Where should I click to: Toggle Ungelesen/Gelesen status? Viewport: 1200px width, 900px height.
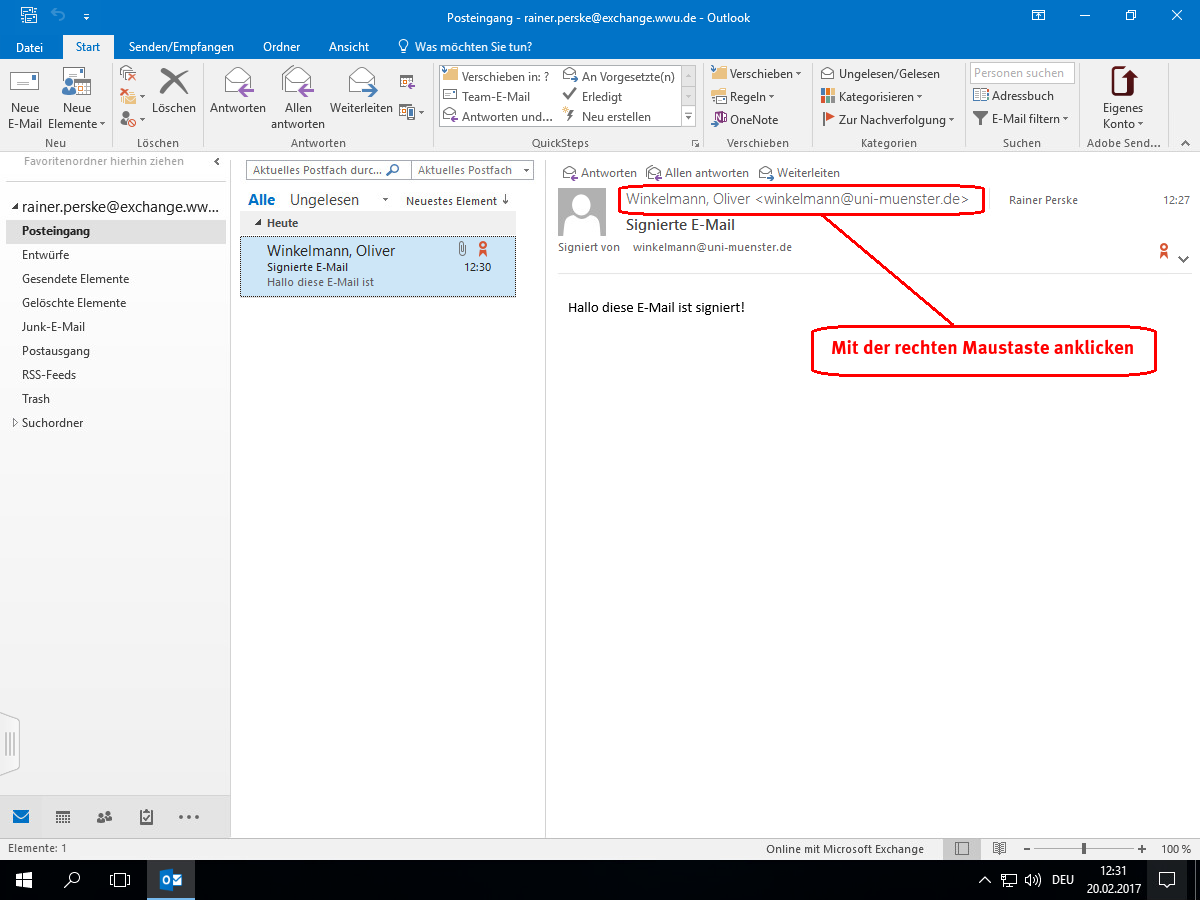(x=880, y=74)
